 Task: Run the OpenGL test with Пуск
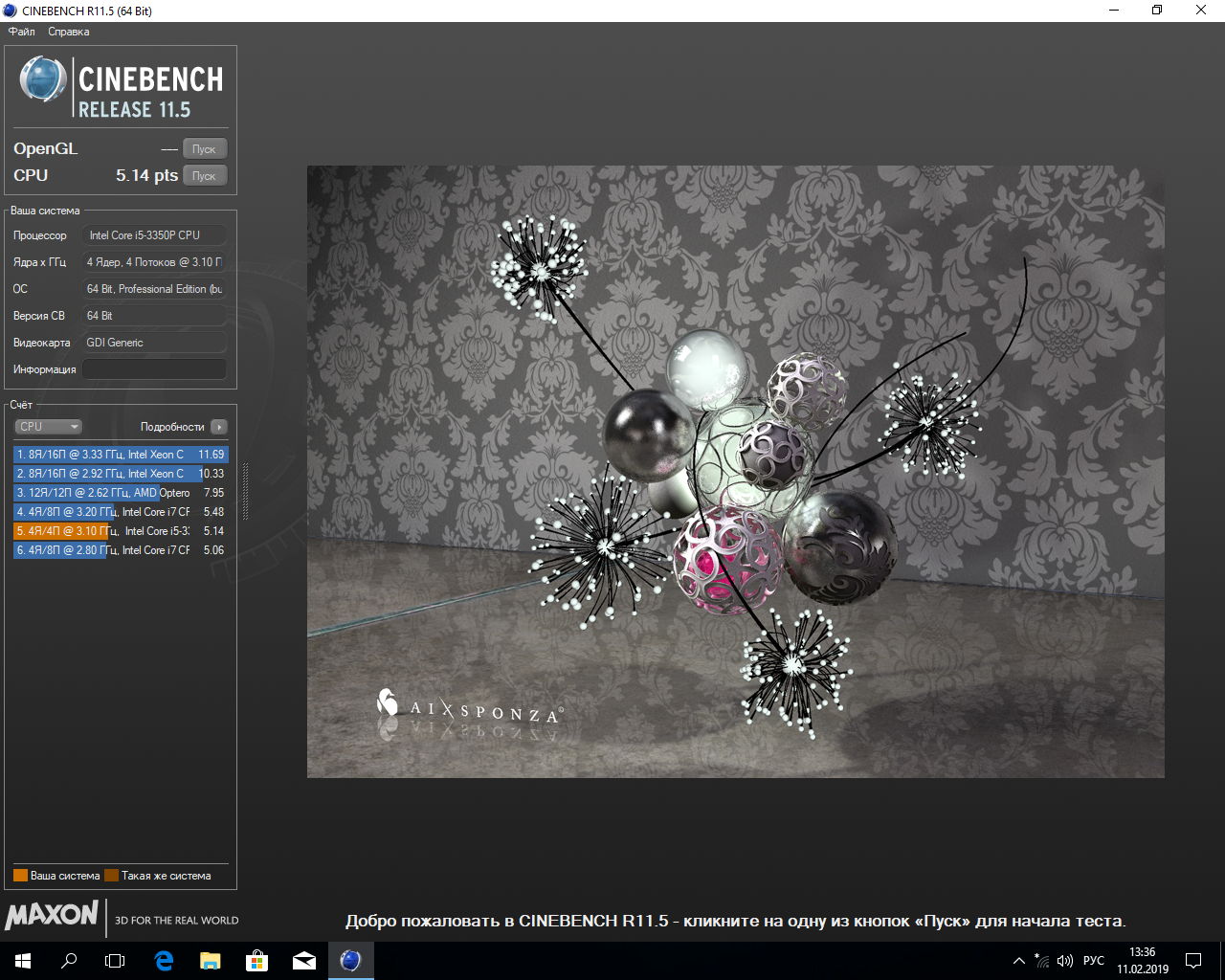point(205,149)
